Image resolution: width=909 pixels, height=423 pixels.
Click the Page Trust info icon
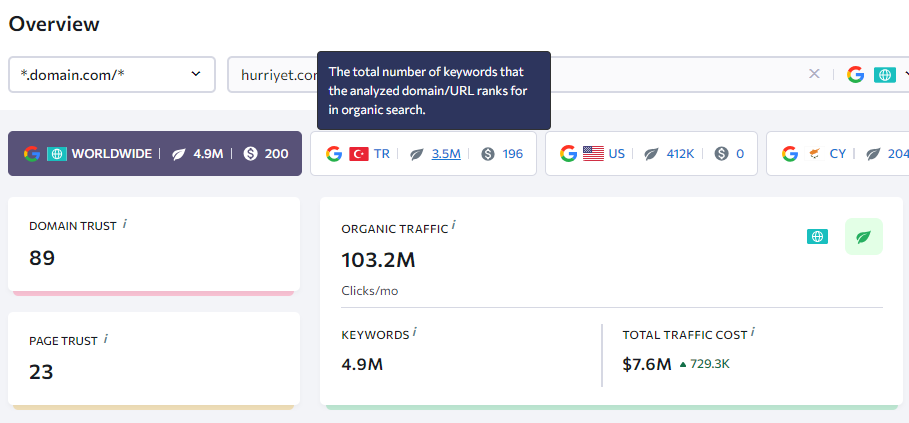point(106,339)
